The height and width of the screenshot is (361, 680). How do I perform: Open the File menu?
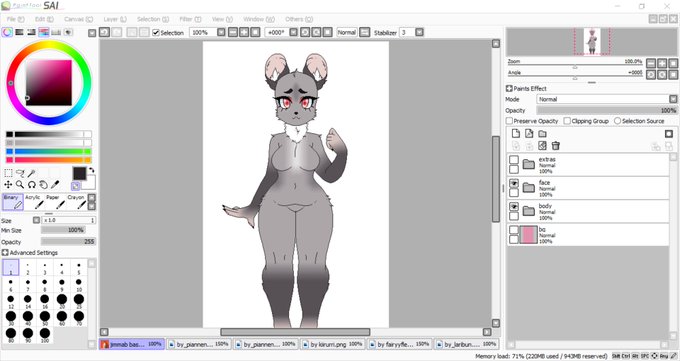click(16, 19)
